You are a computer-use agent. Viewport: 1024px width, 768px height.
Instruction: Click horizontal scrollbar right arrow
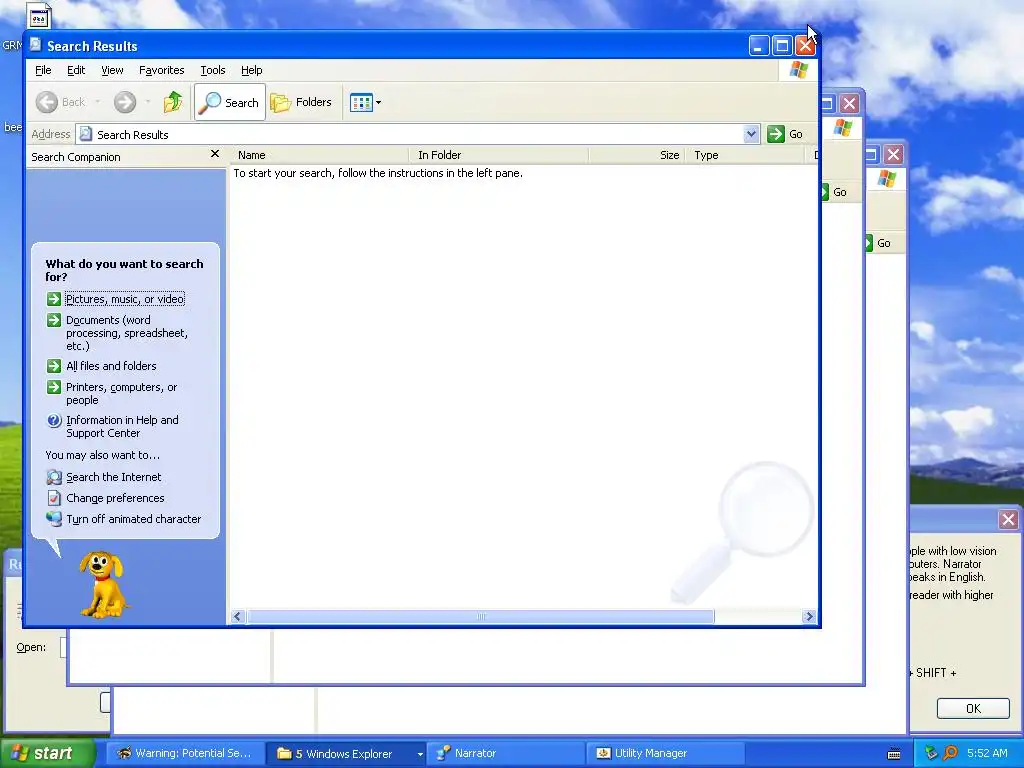(x=809, y=616)
